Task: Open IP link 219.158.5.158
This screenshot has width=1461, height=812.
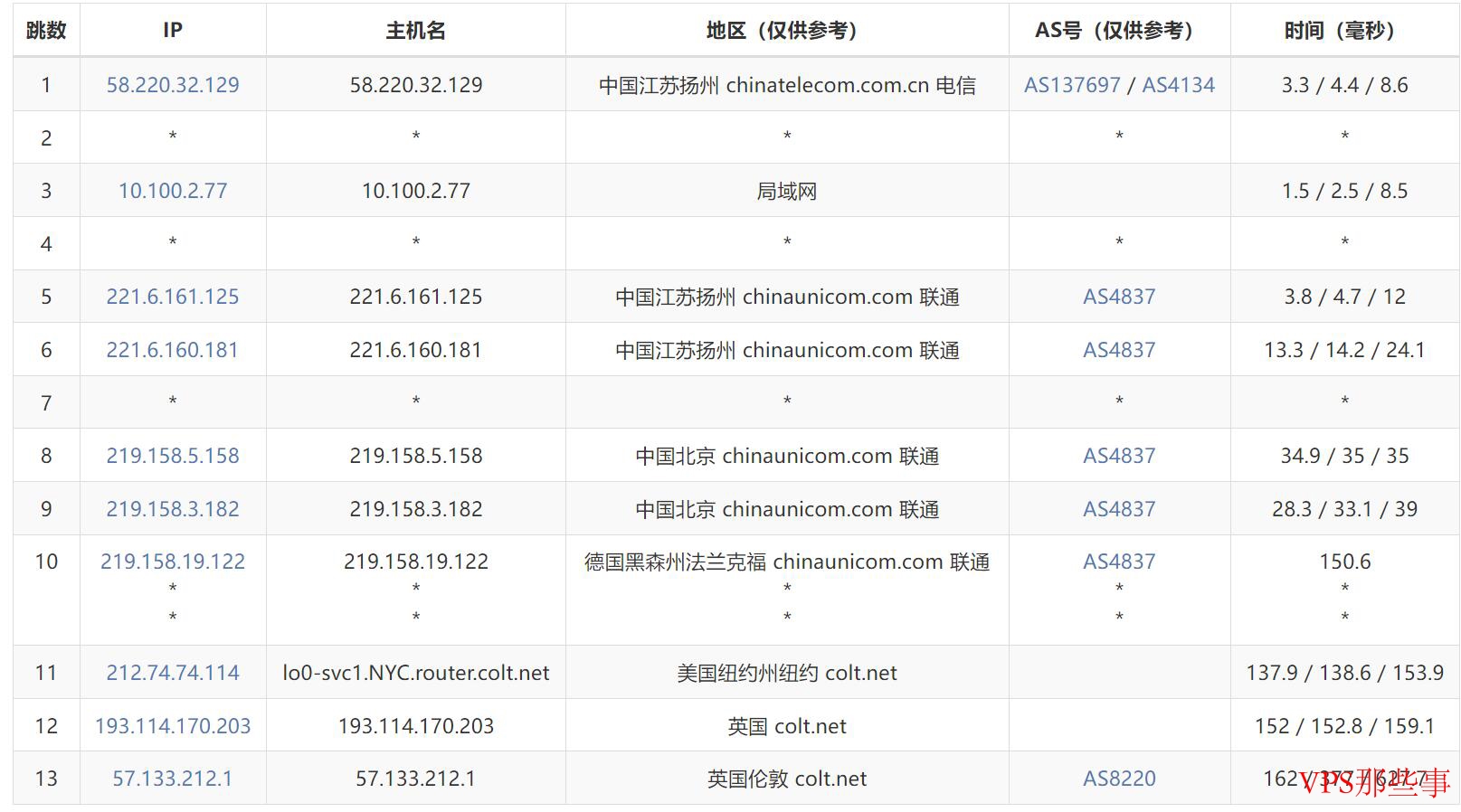Action: pos(173,456)
